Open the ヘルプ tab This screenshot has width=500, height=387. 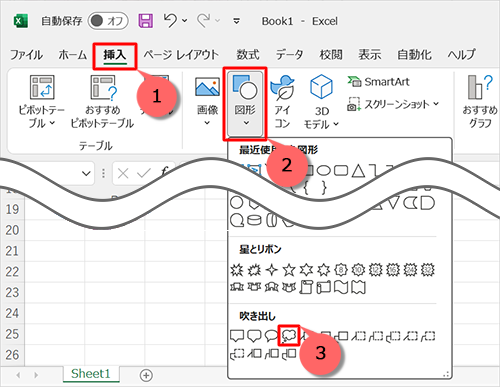point(461,55)
